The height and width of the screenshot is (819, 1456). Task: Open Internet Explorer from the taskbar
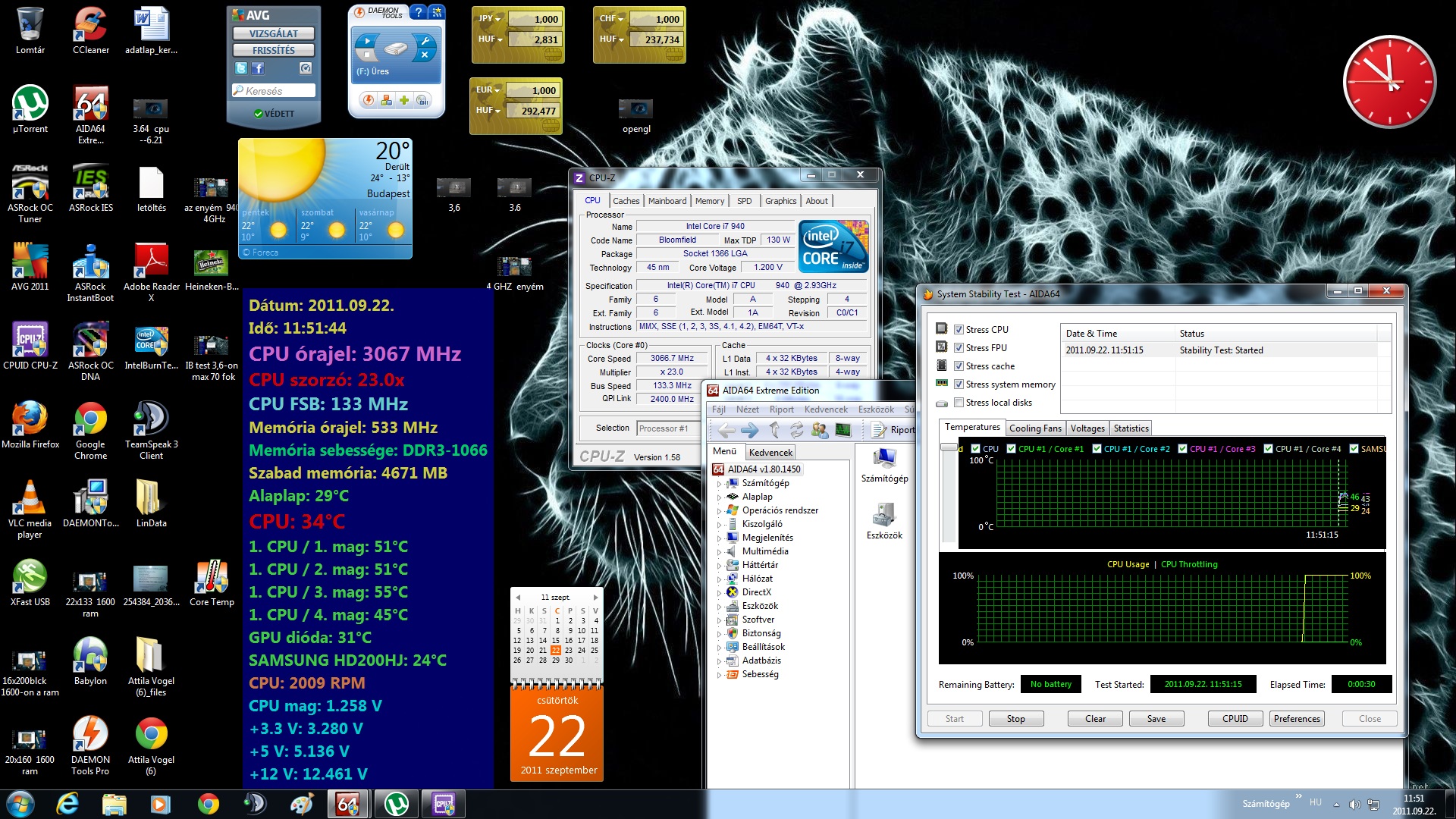click(x=68, y=803)
